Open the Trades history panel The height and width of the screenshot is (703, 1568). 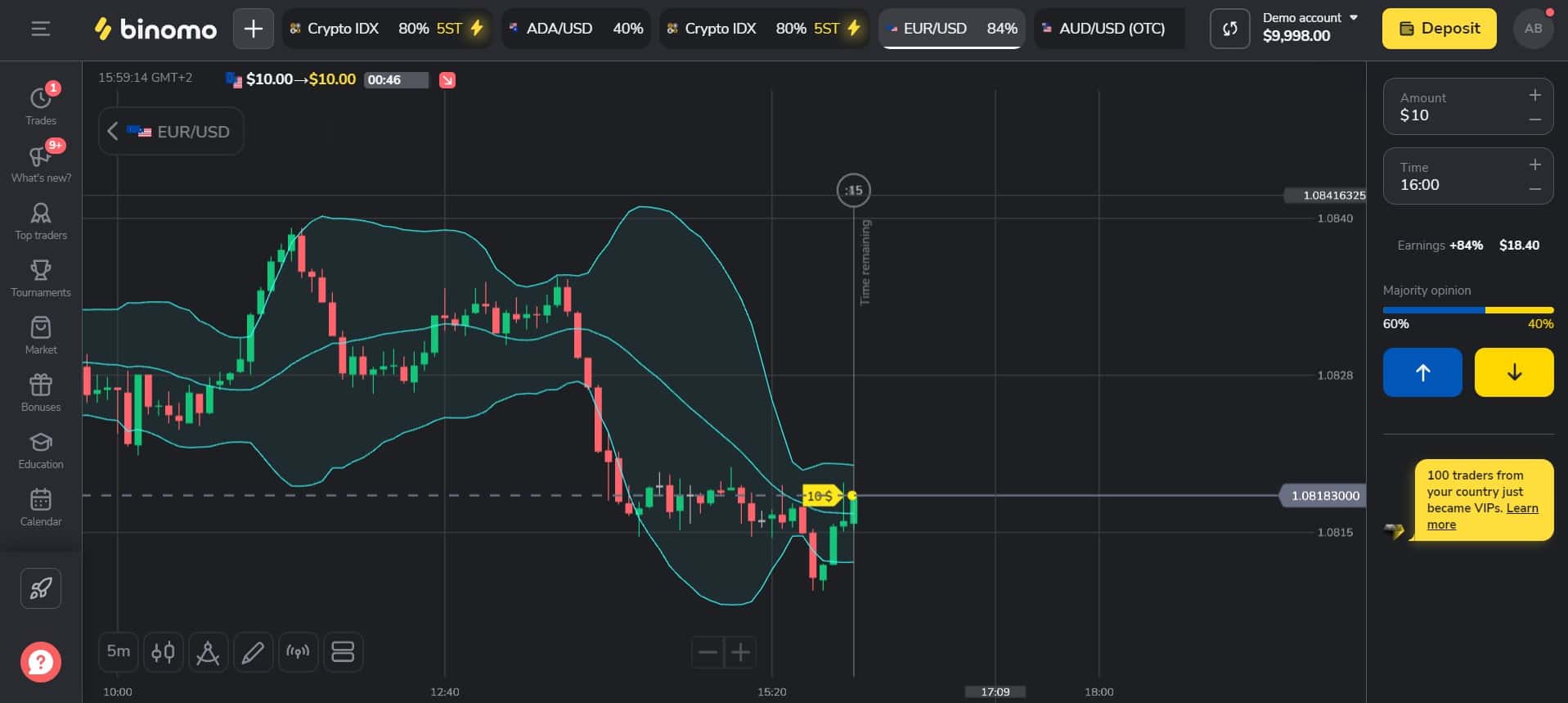41,104
